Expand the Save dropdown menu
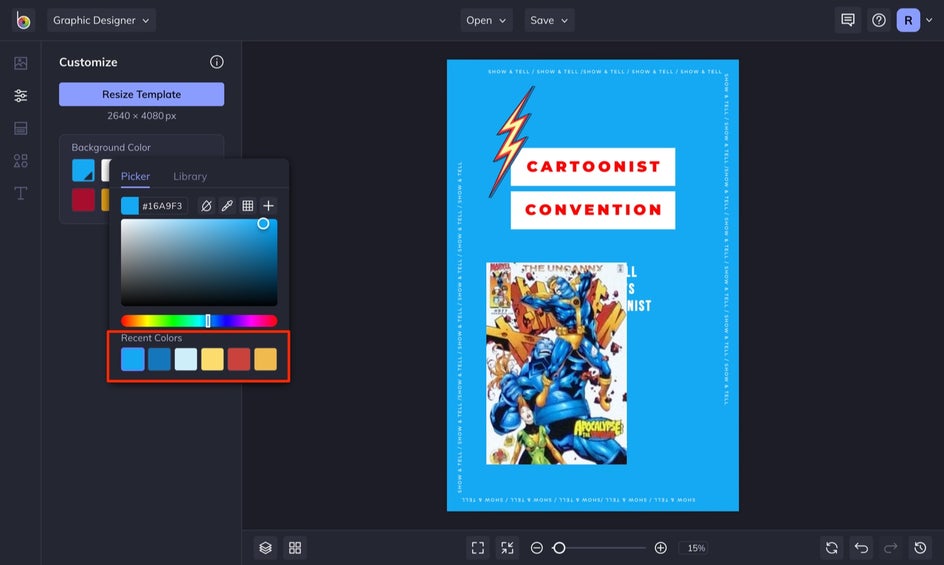Viewport: 944px width, 565px height. pos(549,20)
